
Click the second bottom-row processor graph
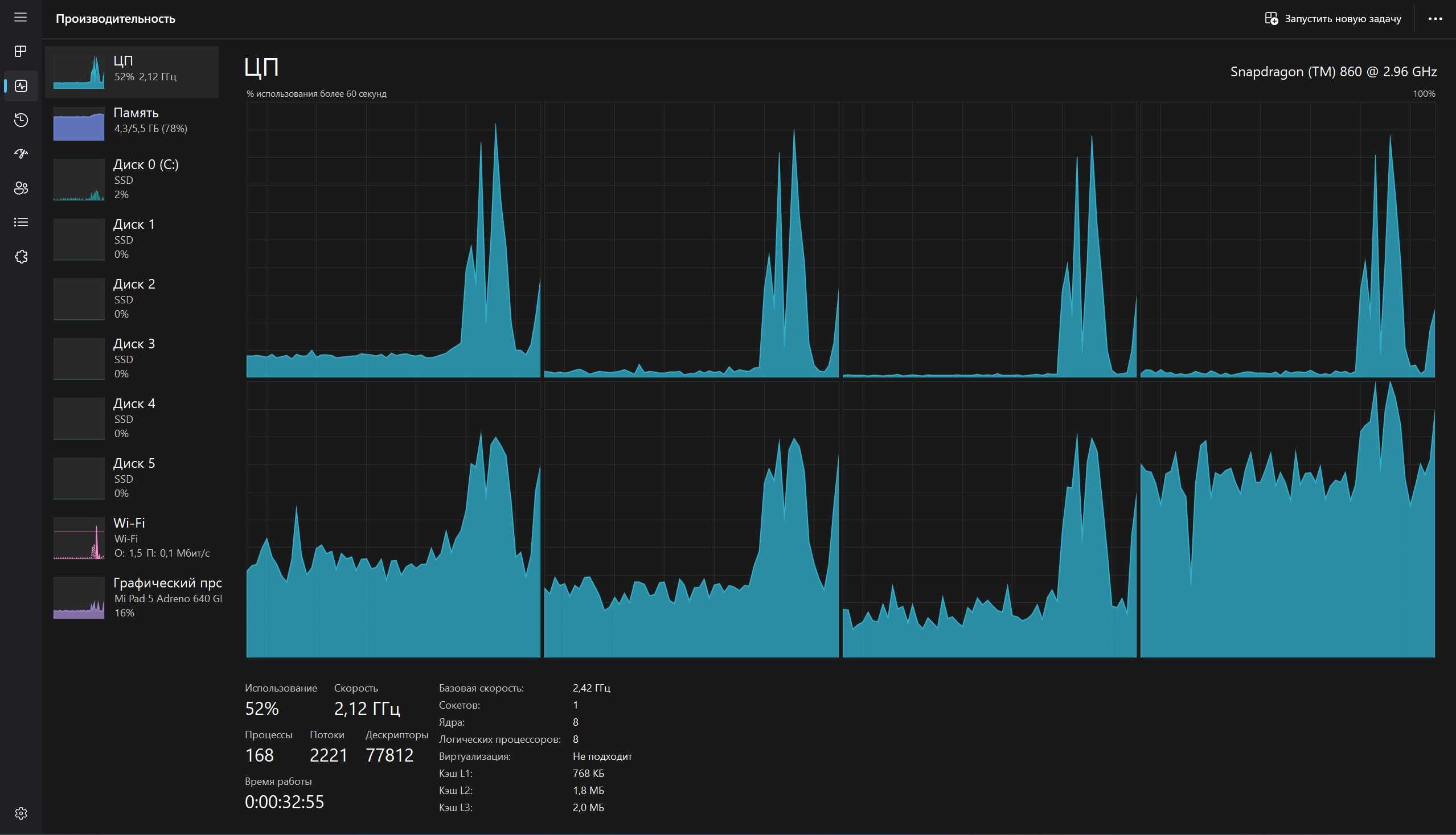click(691, 520)
